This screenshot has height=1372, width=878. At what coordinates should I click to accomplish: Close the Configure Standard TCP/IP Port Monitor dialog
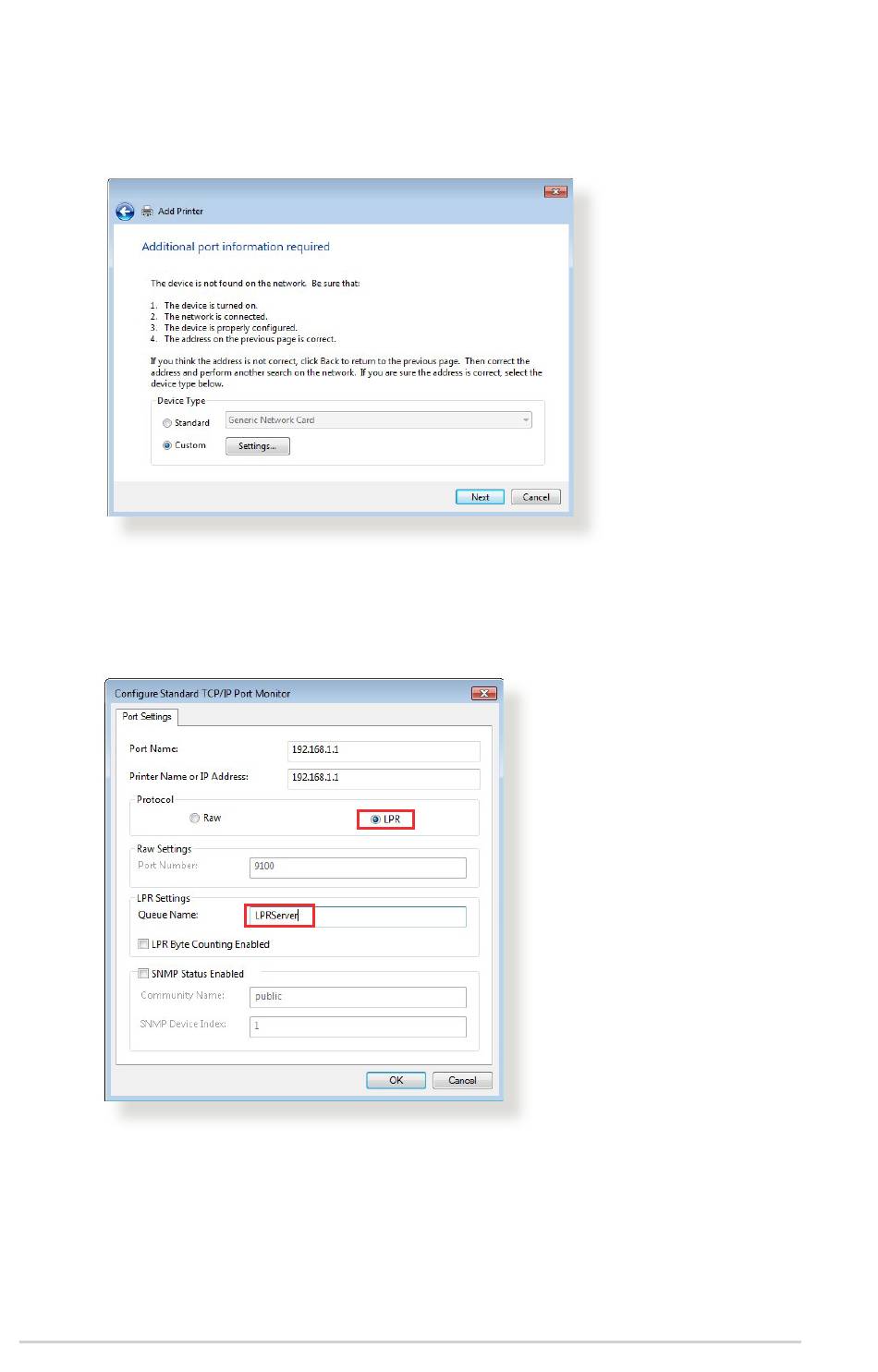[x=484, y=693]
